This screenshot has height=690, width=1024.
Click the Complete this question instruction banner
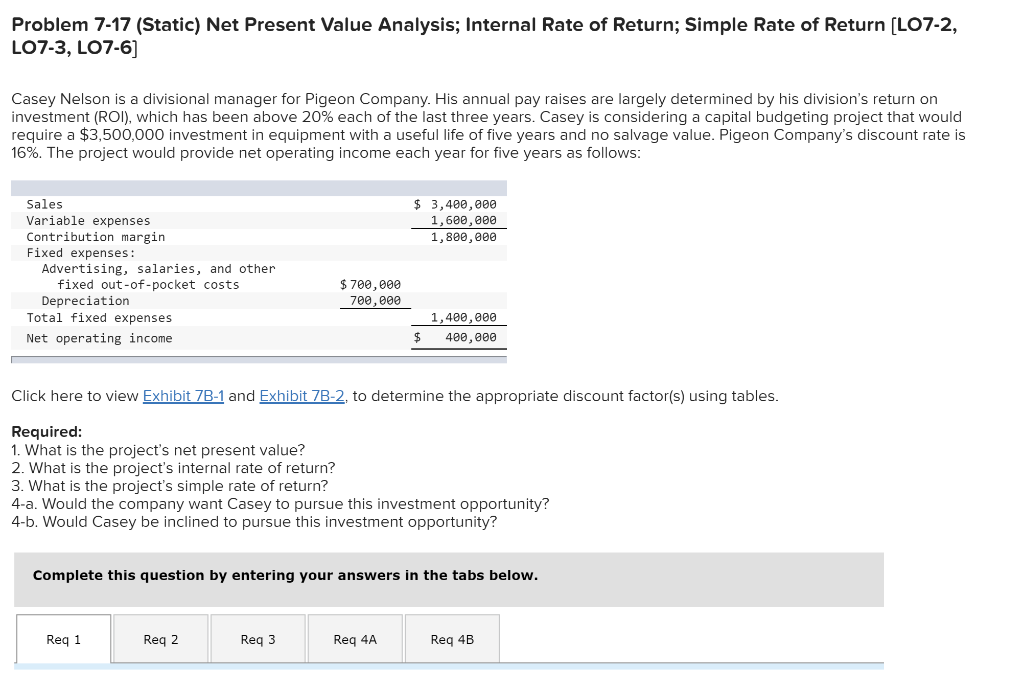[x=285, y=575]
